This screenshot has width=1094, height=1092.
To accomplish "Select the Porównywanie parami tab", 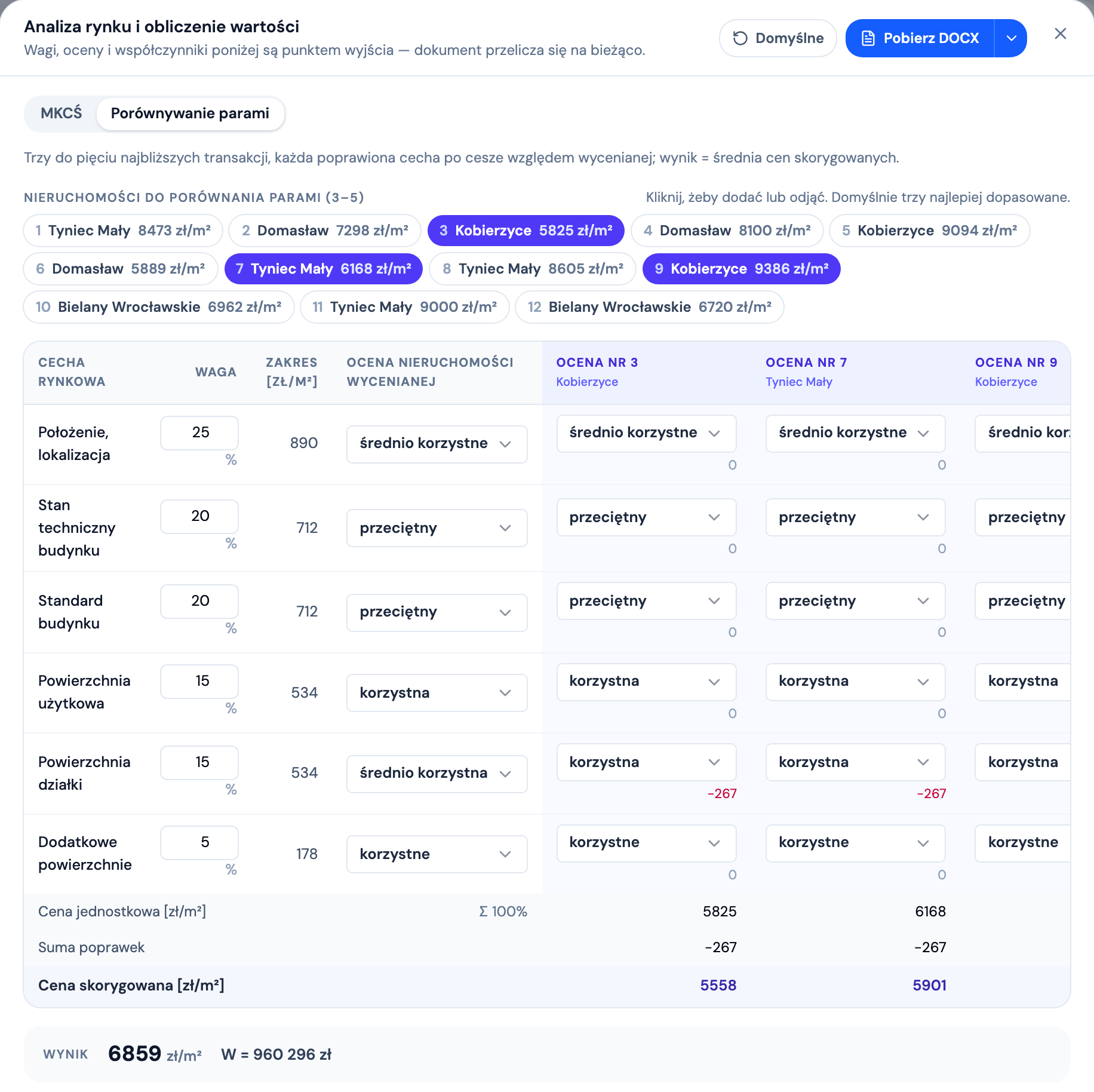I will click(x=190, y=114).
